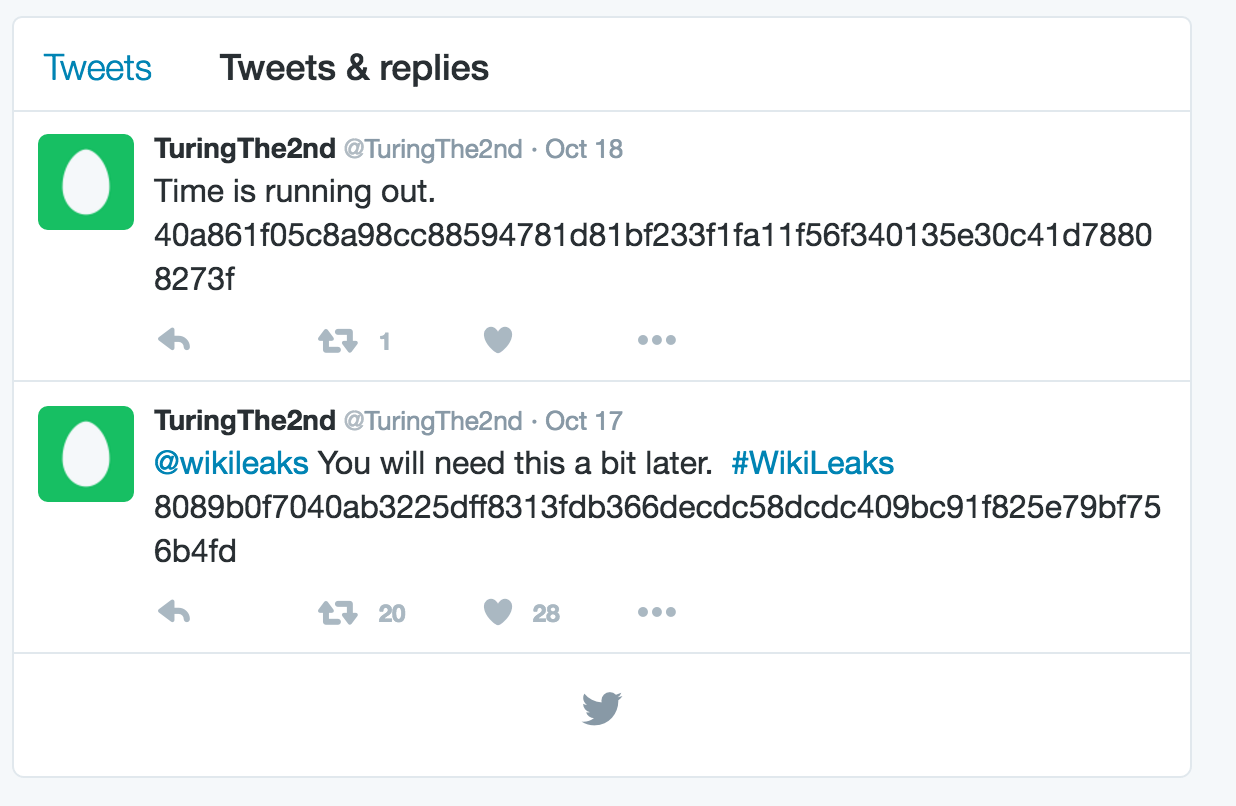Open more options on Oct 18 tweet

(657, 341)
